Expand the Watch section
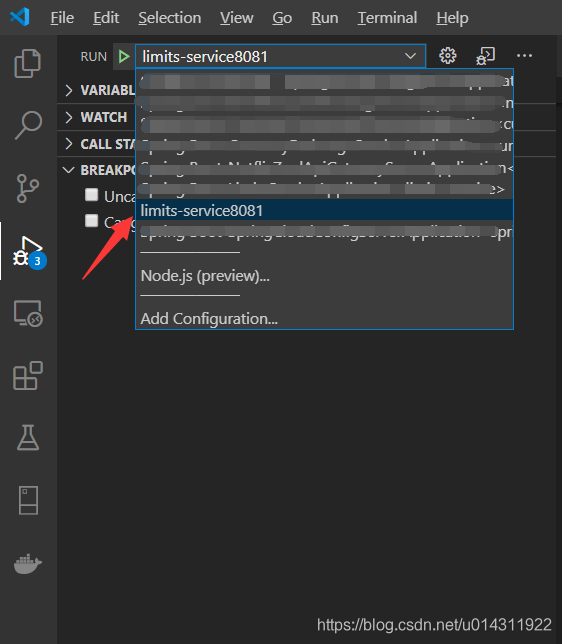The image size is (562, 644). pyautogui.click(x=69, y=117)
